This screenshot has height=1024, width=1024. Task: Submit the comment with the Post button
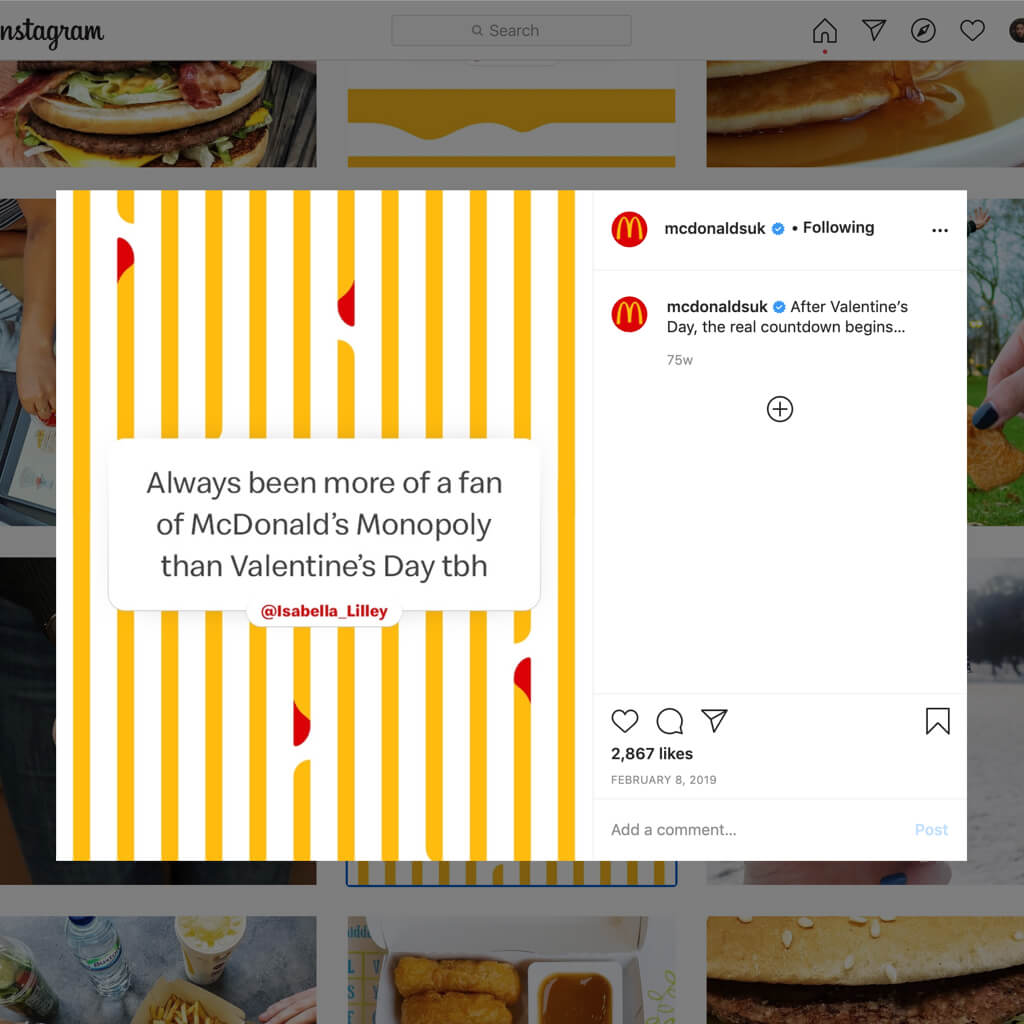pyautogui.click(x=931, y=829)
